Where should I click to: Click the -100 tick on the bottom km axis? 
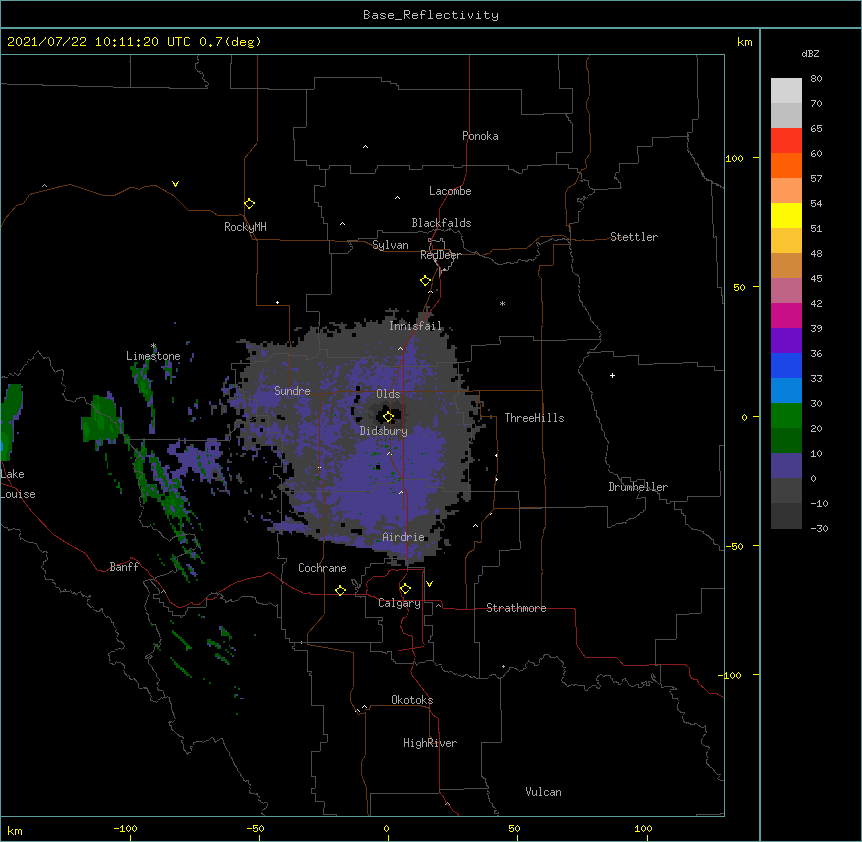point(126,828)
